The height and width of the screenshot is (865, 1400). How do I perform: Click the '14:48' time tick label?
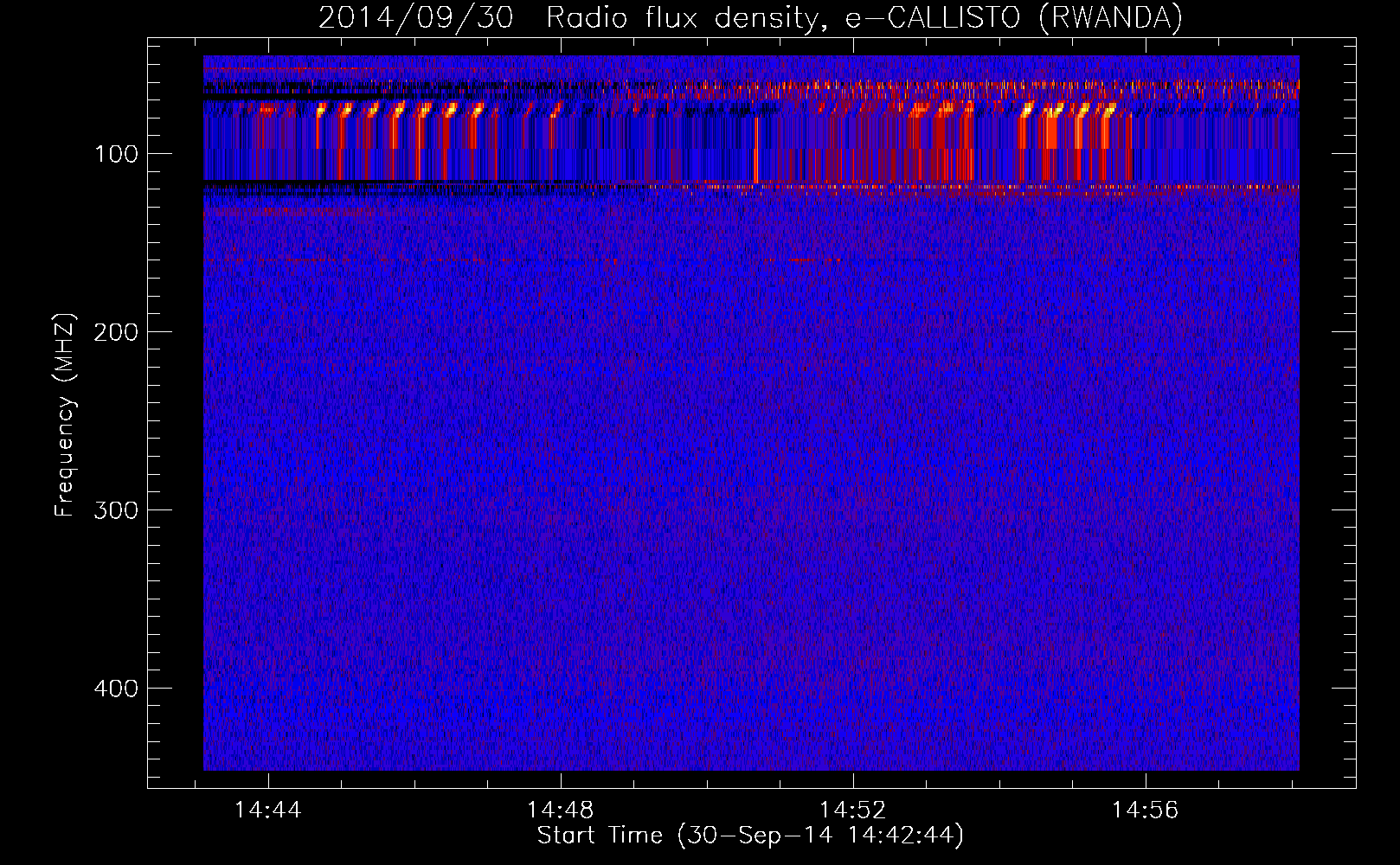[561, 810]
